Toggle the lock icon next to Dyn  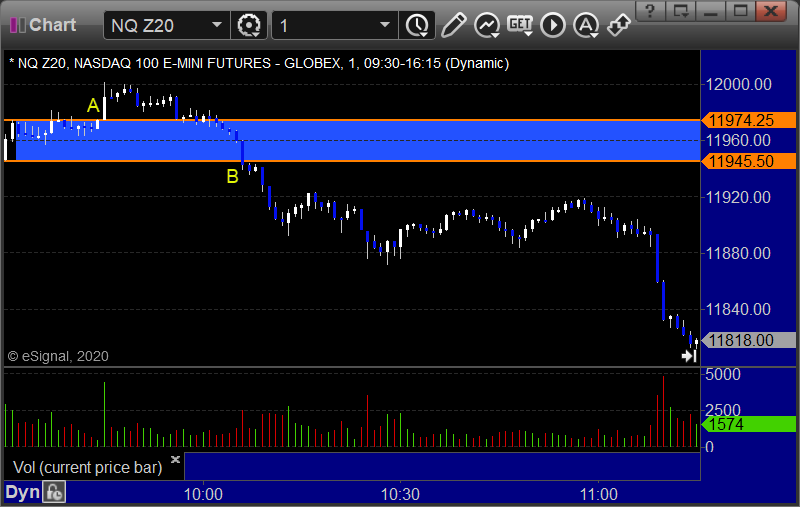[x=54, y=493]
